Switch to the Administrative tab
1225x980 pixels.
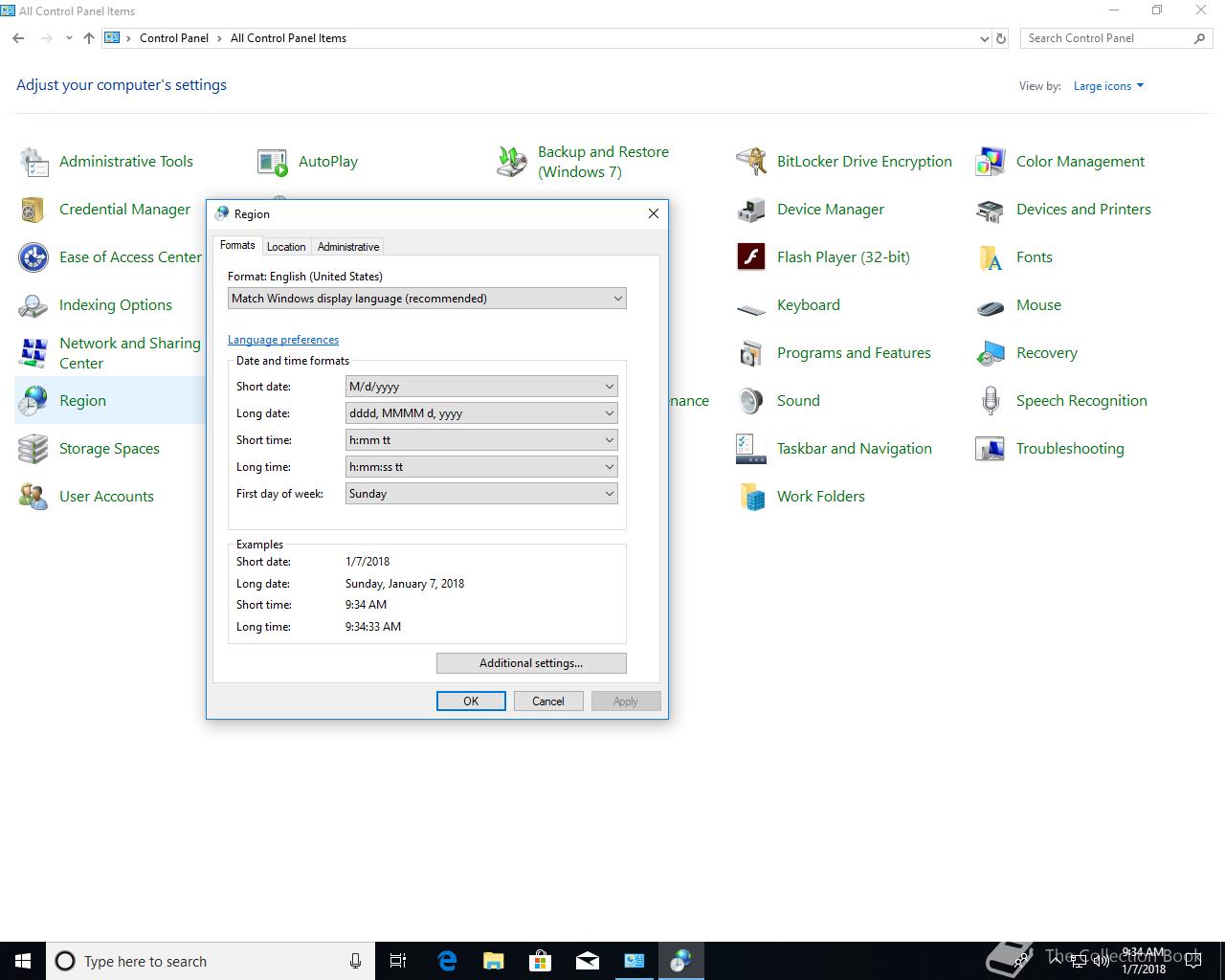(348, 247)
